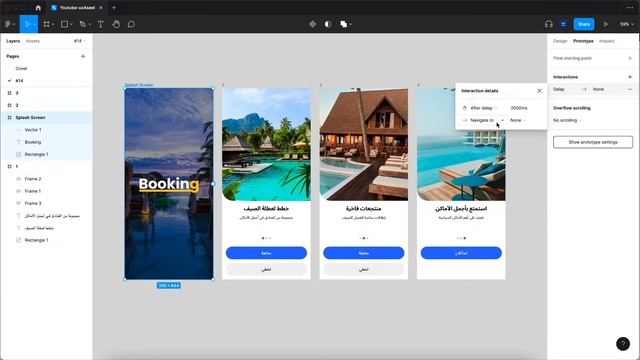Click the tropical pool image in frame 1
Screen dimensions: 640x360
(266, 144)
